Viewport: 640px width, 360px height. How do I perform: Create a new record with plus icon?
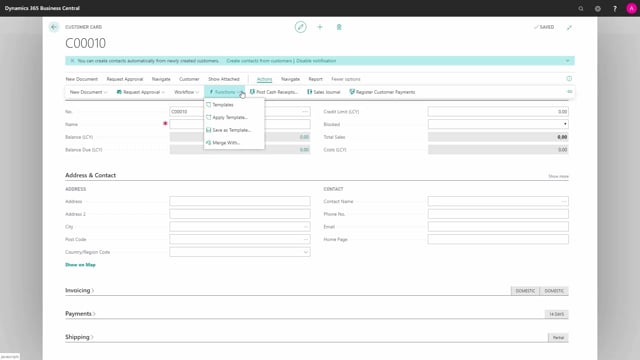320,27
